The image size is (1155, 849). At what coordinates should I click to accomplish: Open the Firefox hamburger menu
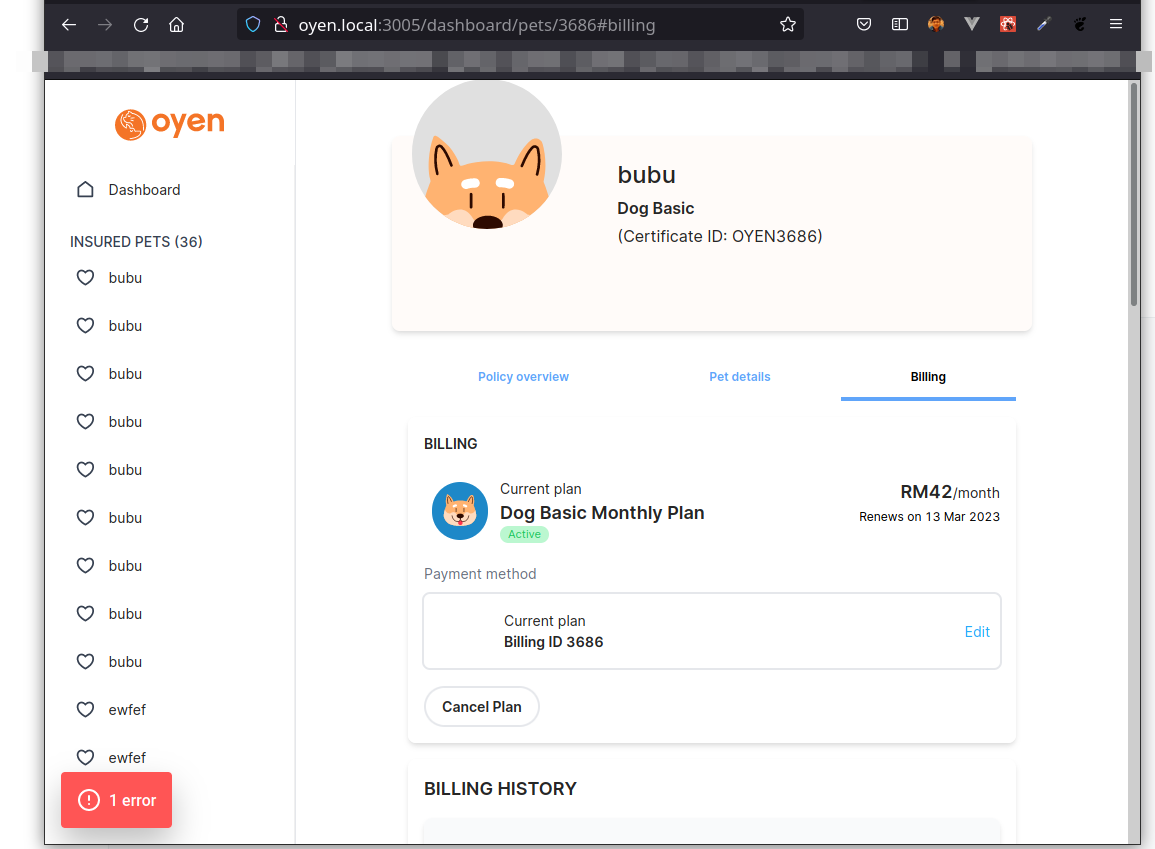click(x=1116, y=25)
